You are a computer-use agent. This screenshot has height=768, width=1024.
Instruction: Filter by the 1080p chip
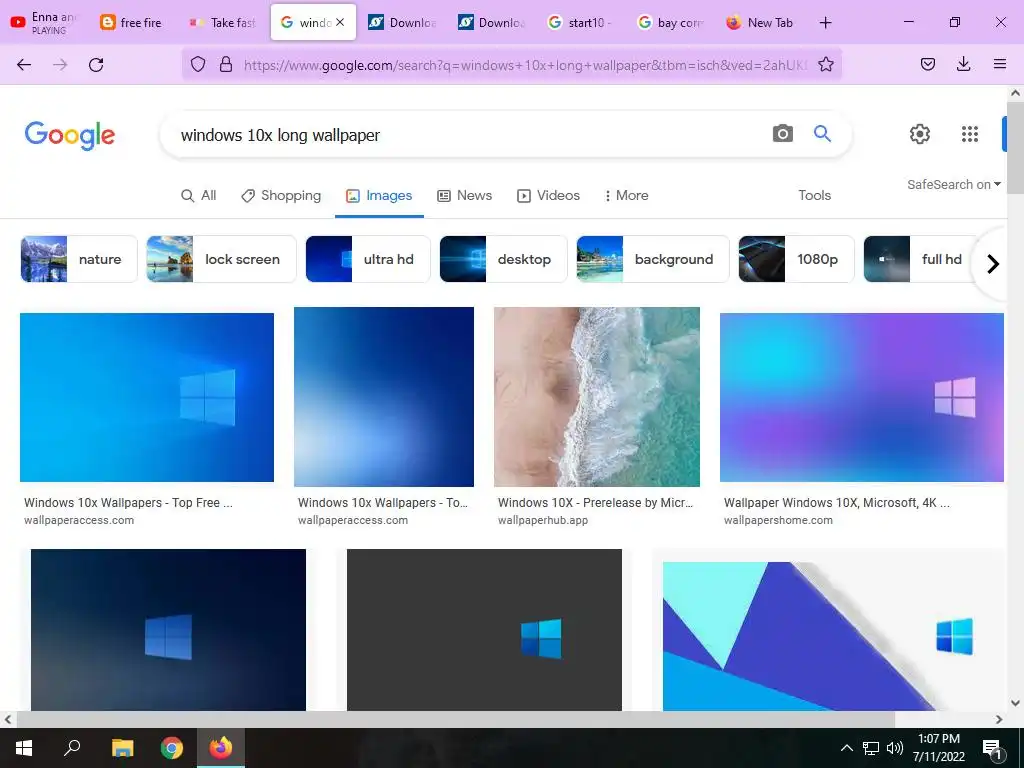[796, 259]
